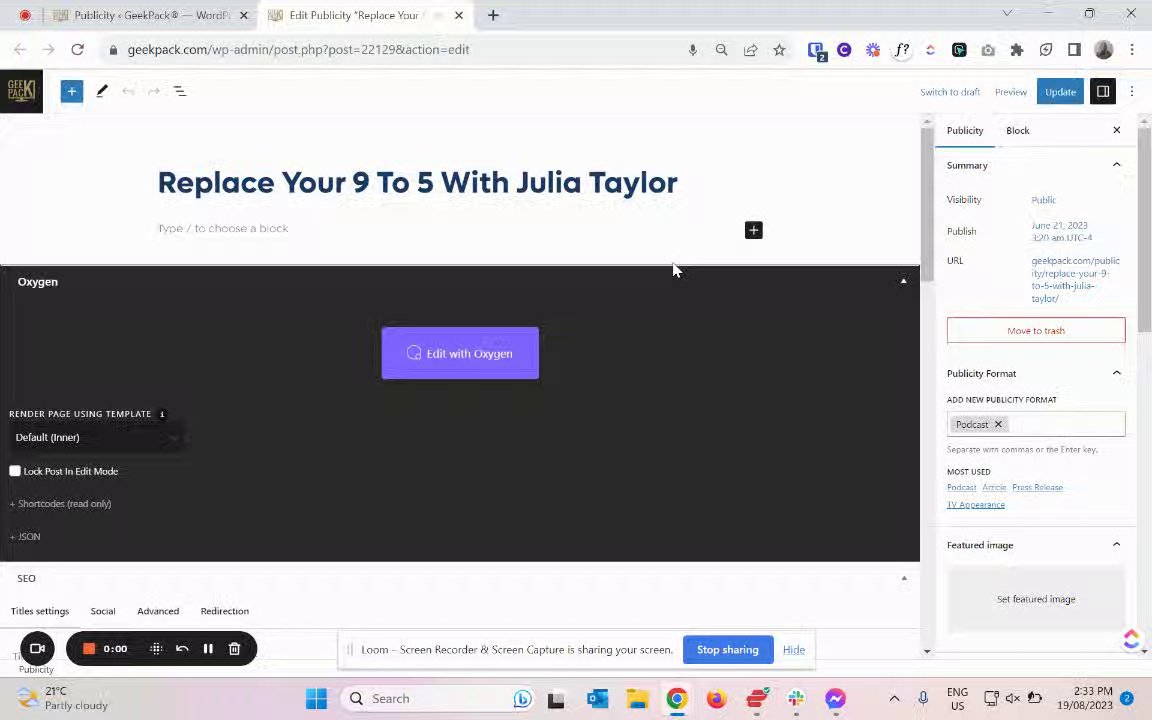
Task: Reload the page in Chrome
Action: pyautogui.click(x=77, y=50)
